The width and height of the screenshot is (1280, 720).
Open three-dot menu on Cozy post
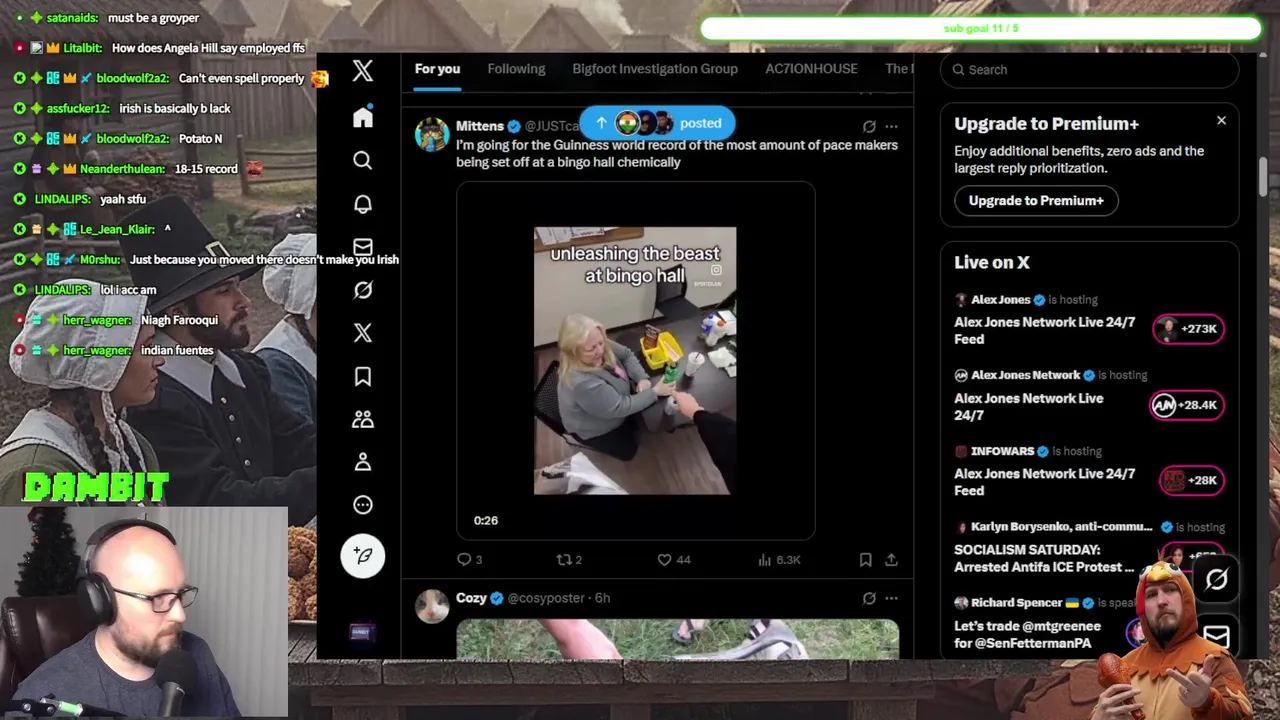[x=891, y=598]
